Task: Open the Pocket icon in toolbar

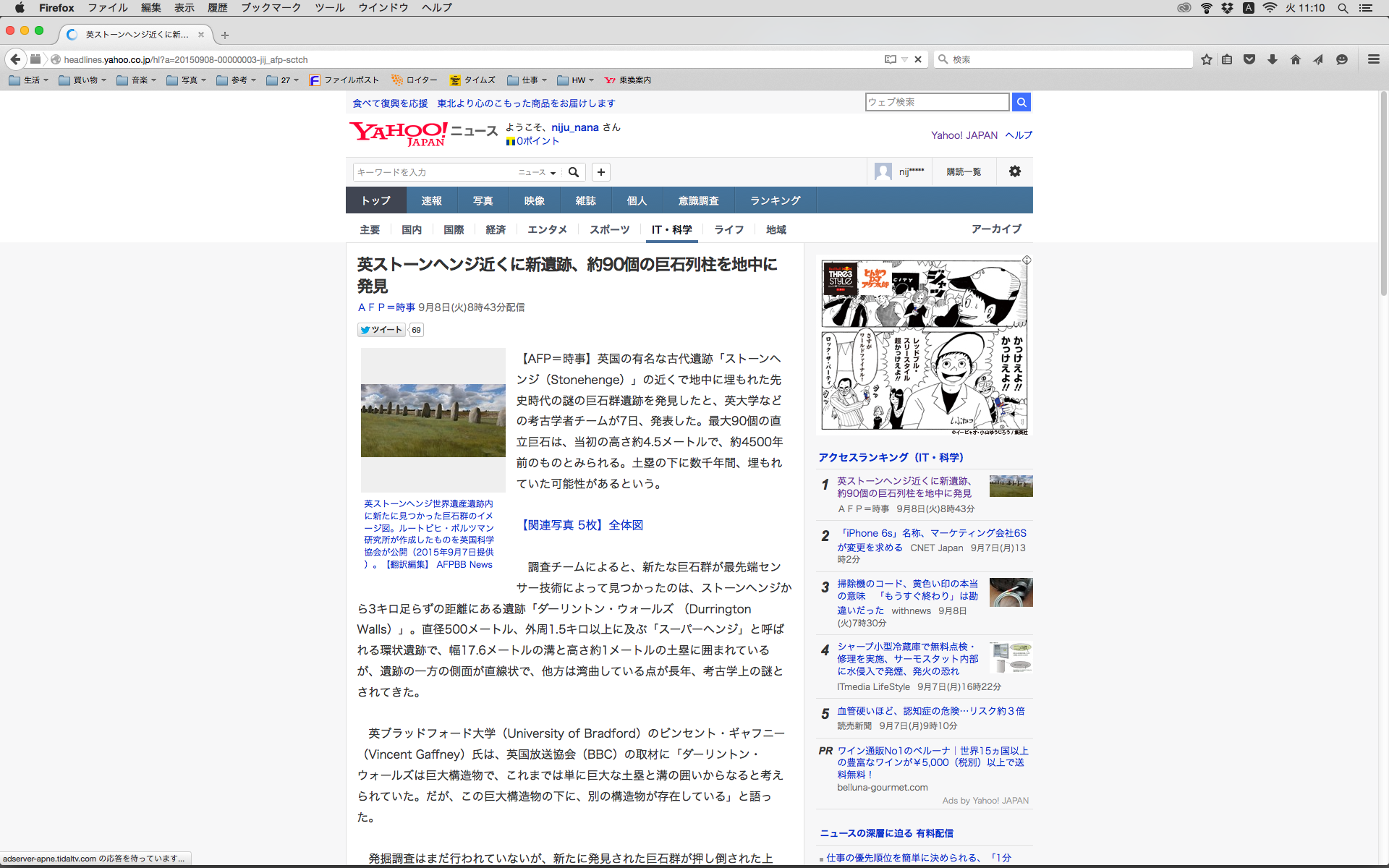Action: (x=1249, y=59)
